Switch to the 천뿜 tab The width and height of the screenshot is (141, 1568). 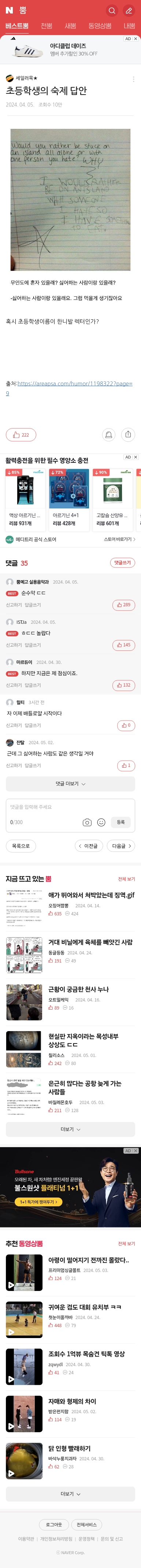point(47,26)
